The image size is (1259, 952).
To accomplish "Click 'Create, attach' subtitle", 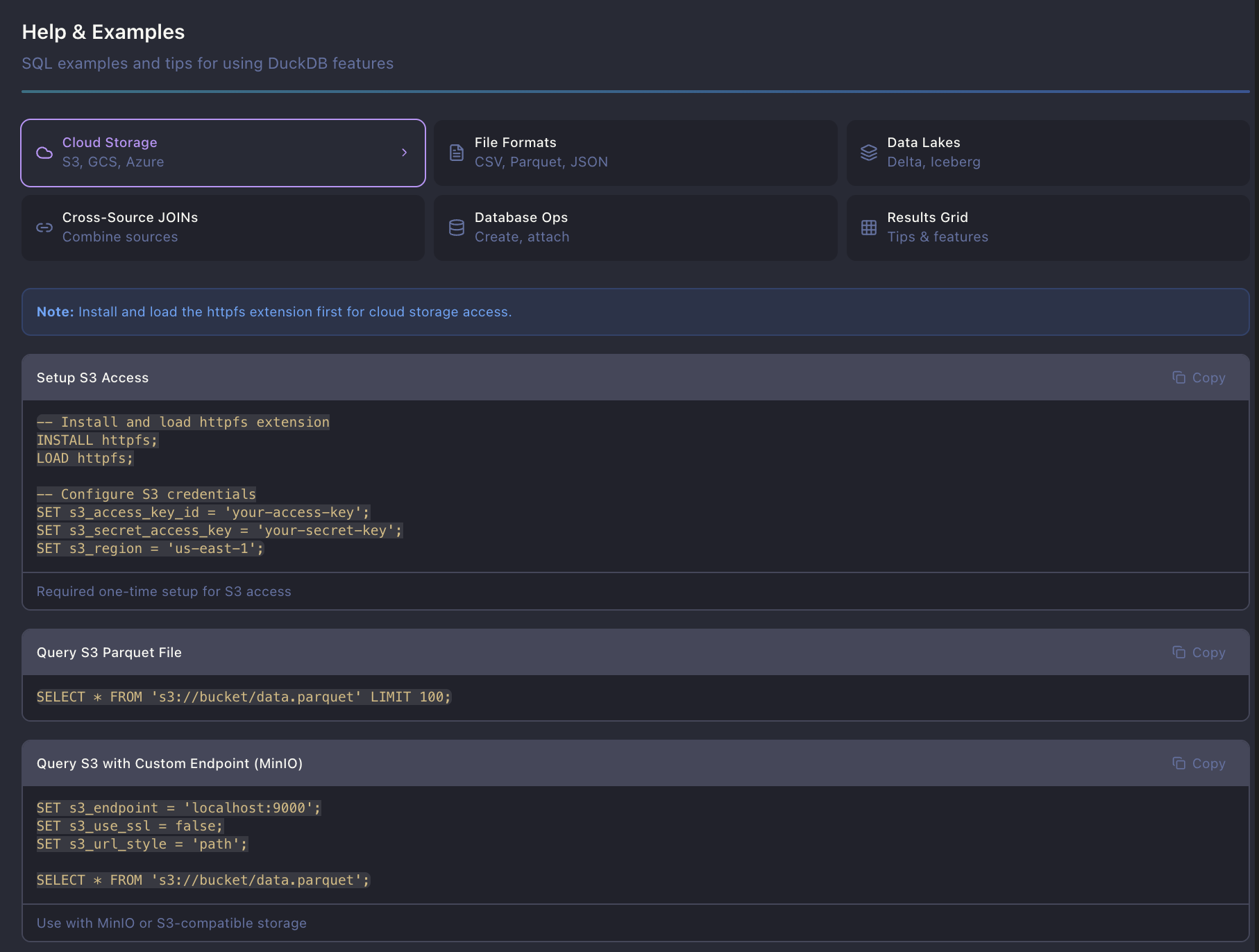I will pos(522,237).
